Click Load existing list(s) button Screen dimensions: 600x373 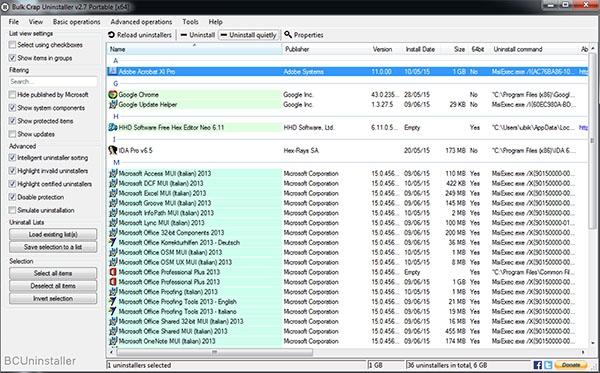(x=53, y=234)
